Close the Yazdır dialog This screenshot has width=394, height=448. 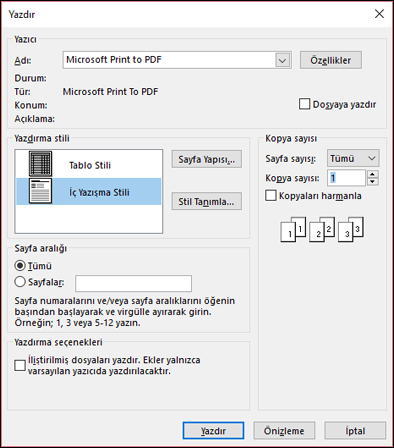[x=379, y=14]
